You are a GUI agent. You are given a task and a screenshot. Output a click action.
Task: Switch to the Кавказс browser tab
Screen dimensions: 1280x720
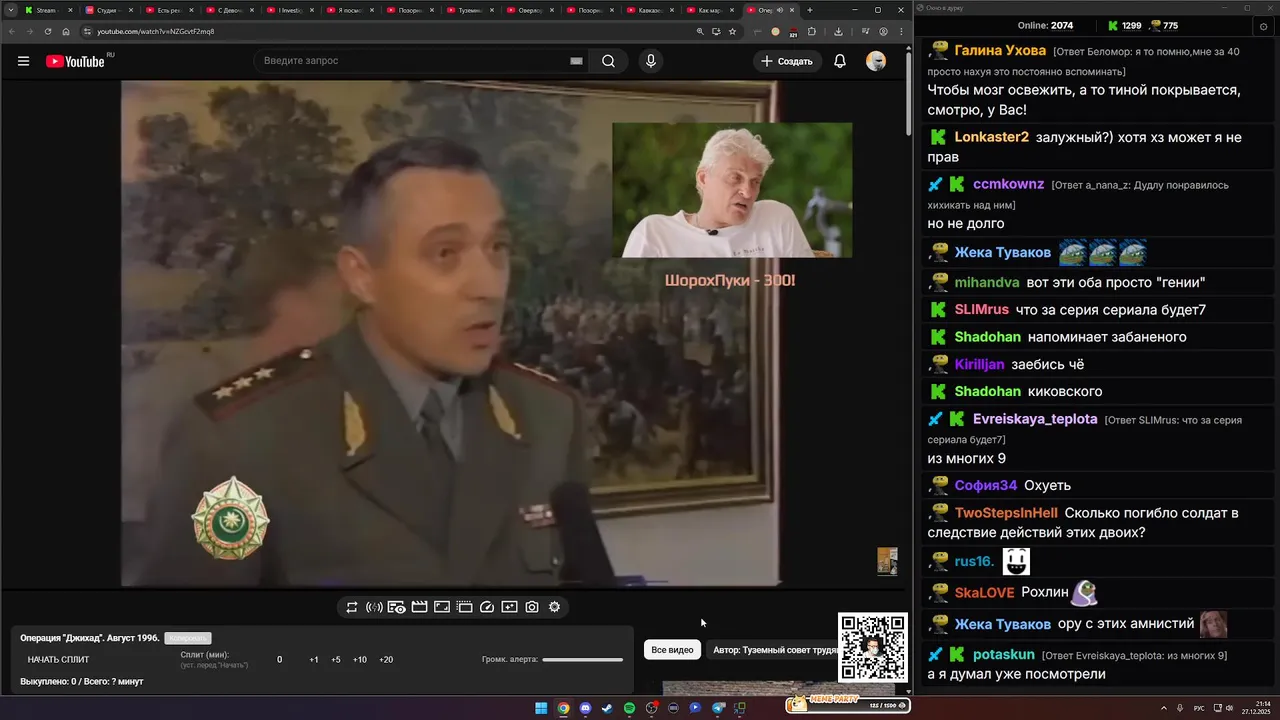650,10
